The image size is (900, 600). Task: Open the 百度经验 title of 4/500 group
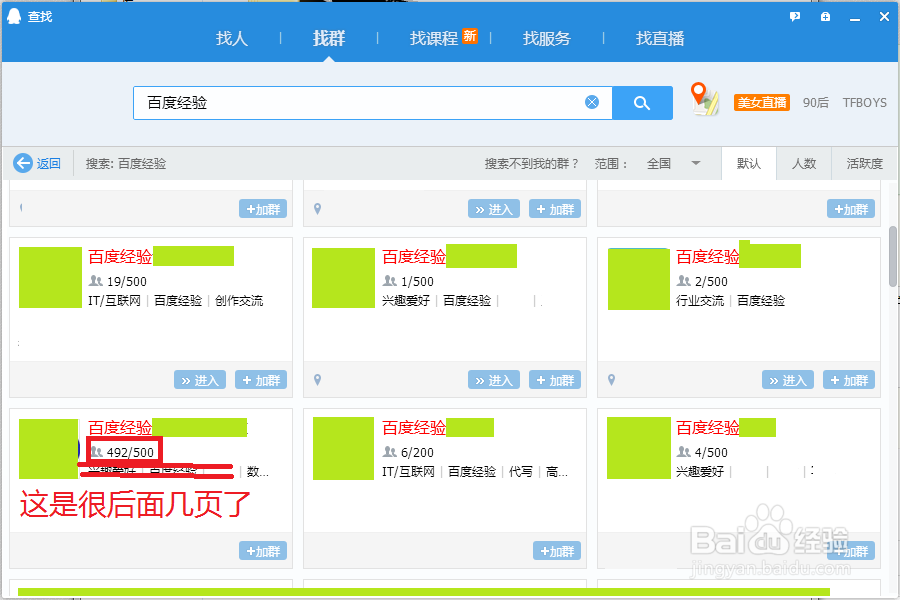click(x=708, y=428)
